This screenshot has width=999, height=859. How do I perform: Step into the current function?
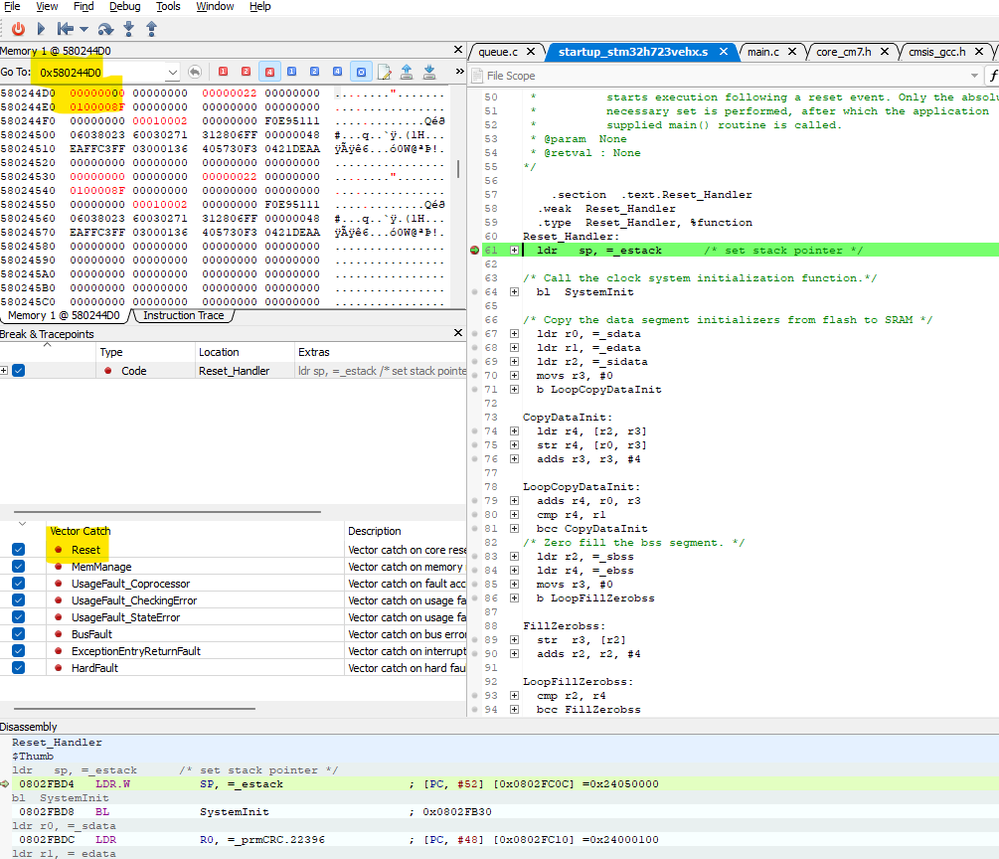coord(129,29)
